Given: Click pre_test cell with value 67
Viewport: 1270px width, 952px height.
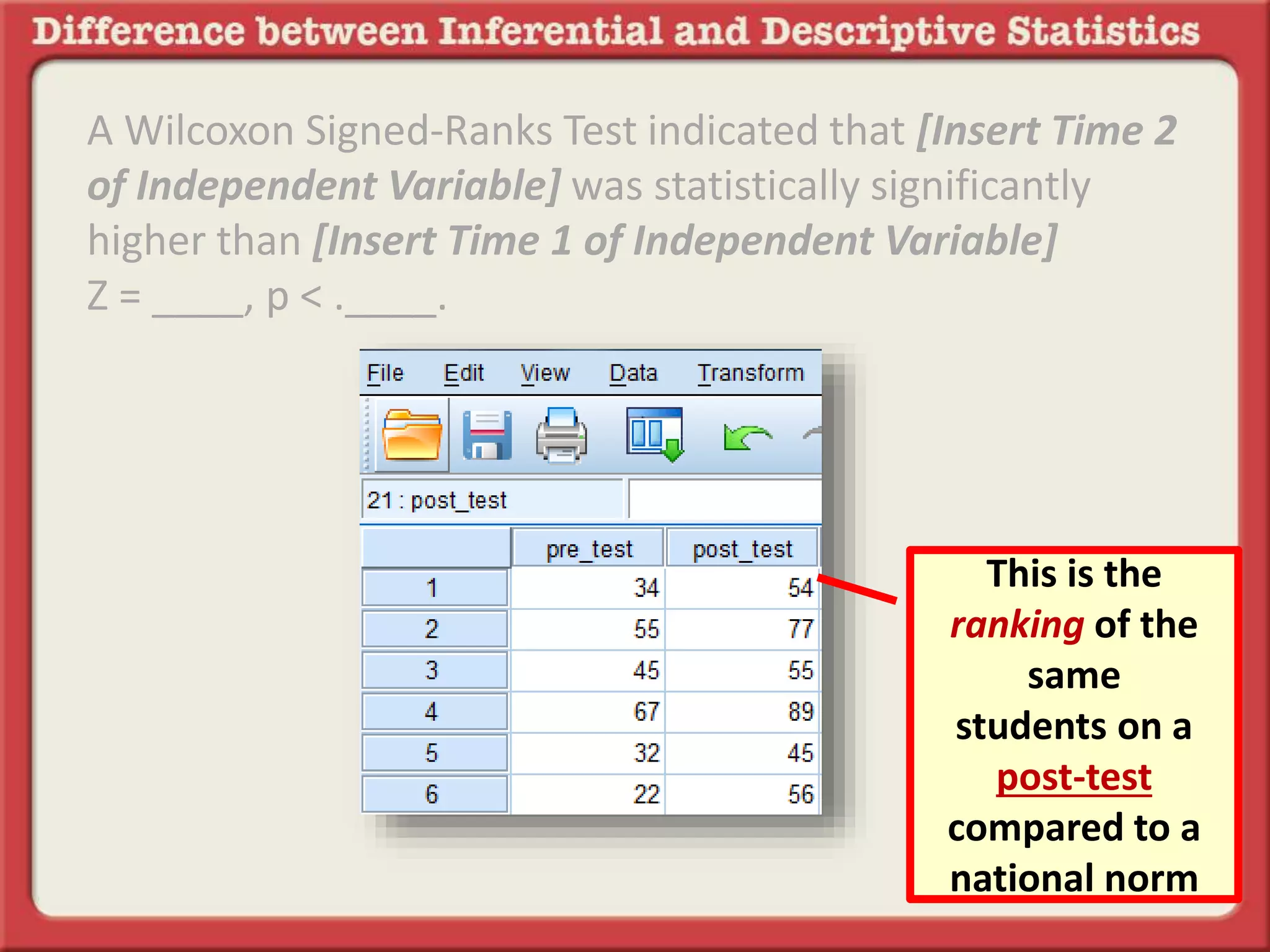Looking at the screenshot, I should (587, 712).
